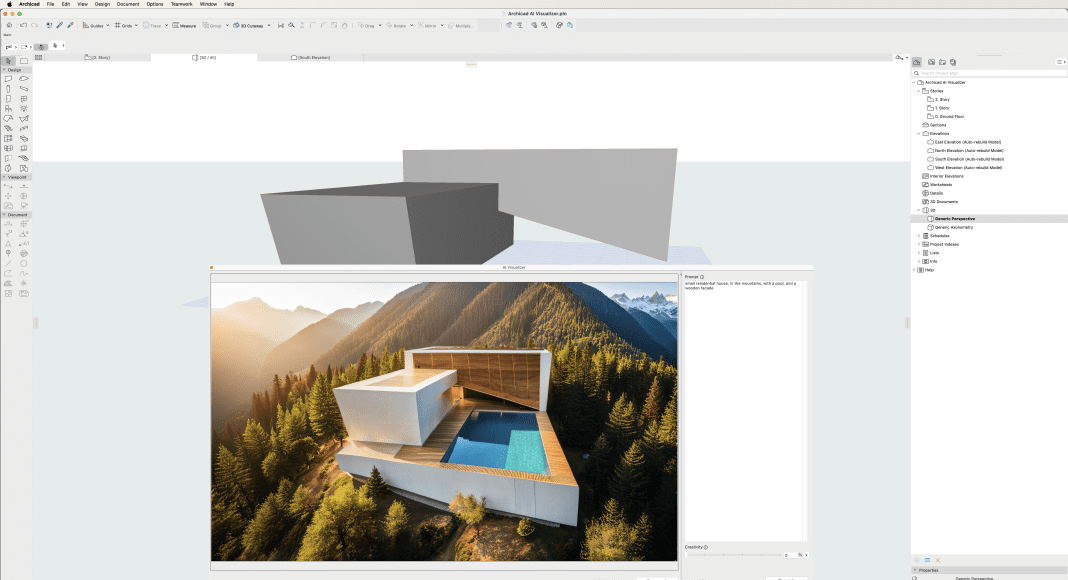
Task: Click the Line tool in Document toolbox
Action: [9, 263]
